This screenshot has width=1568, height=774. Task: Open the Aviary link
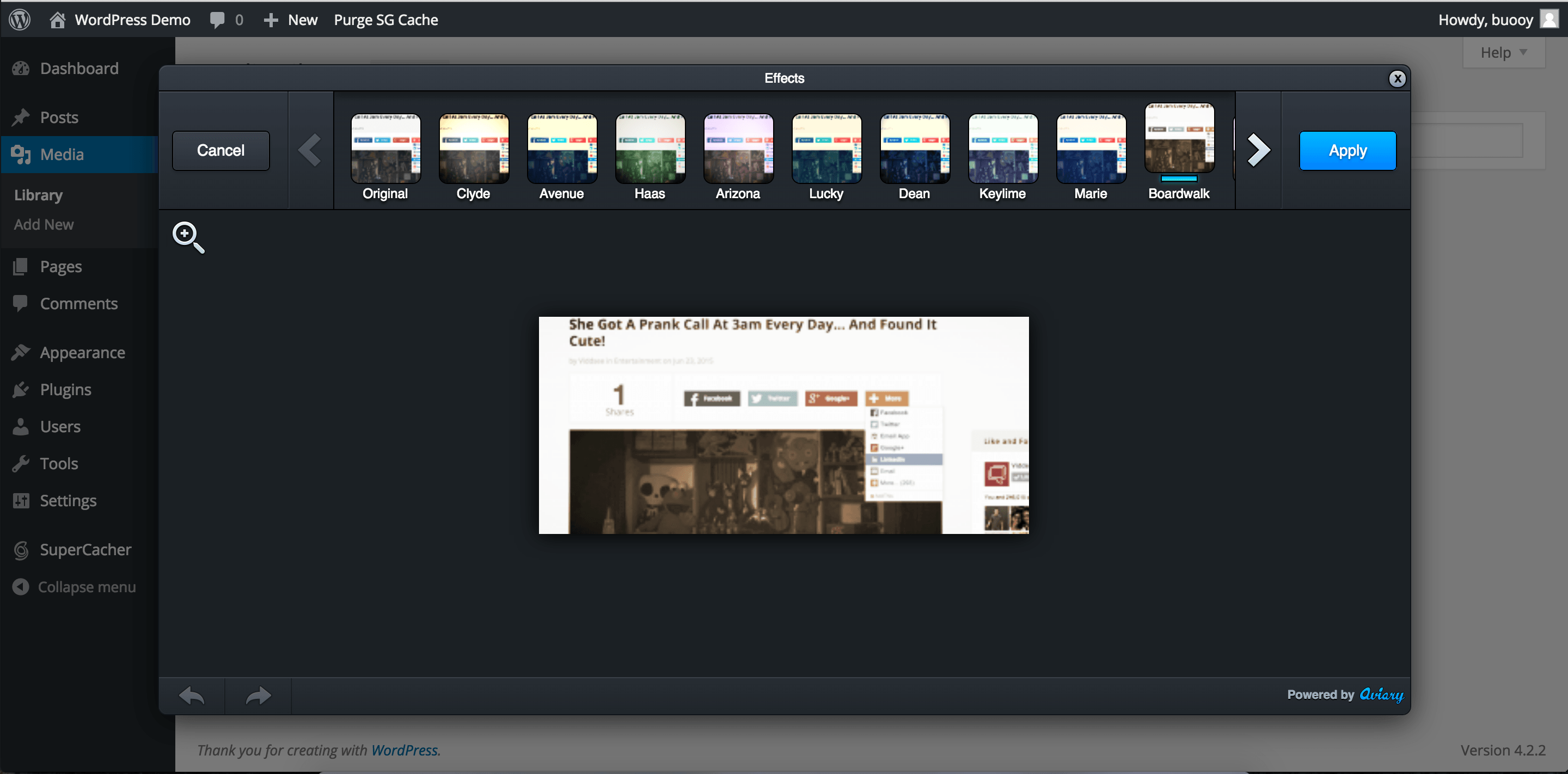[x=1381, y=695]
